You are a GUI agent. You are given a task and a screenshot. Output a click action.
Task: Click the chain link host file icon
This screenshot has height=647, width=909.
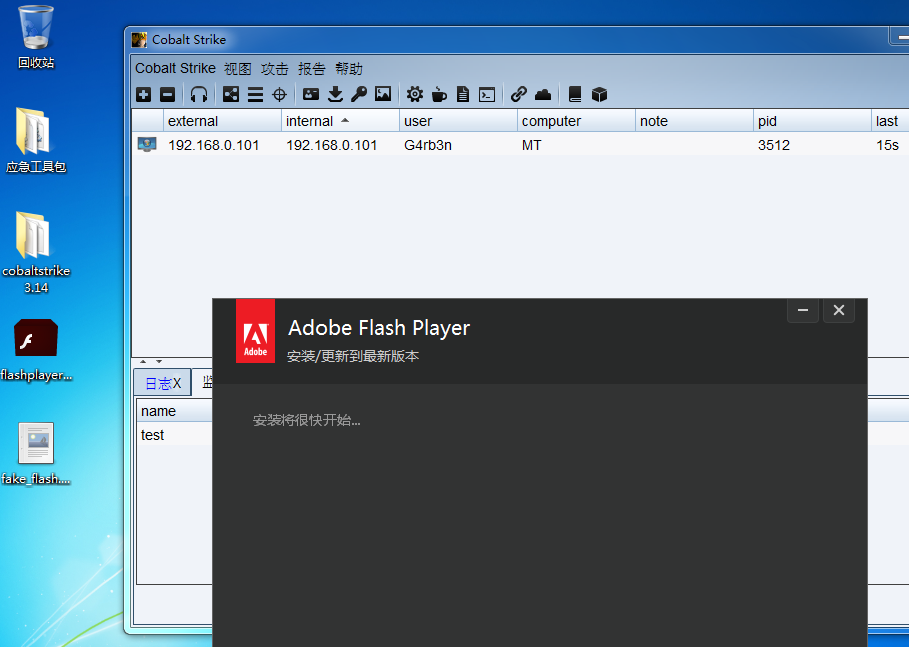518,94
